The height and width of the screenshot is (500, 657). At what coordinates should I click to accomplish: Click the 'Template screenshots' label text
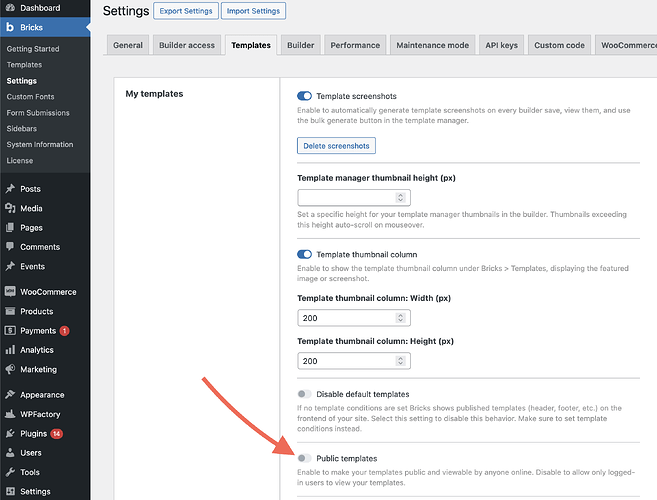point(356,96)
